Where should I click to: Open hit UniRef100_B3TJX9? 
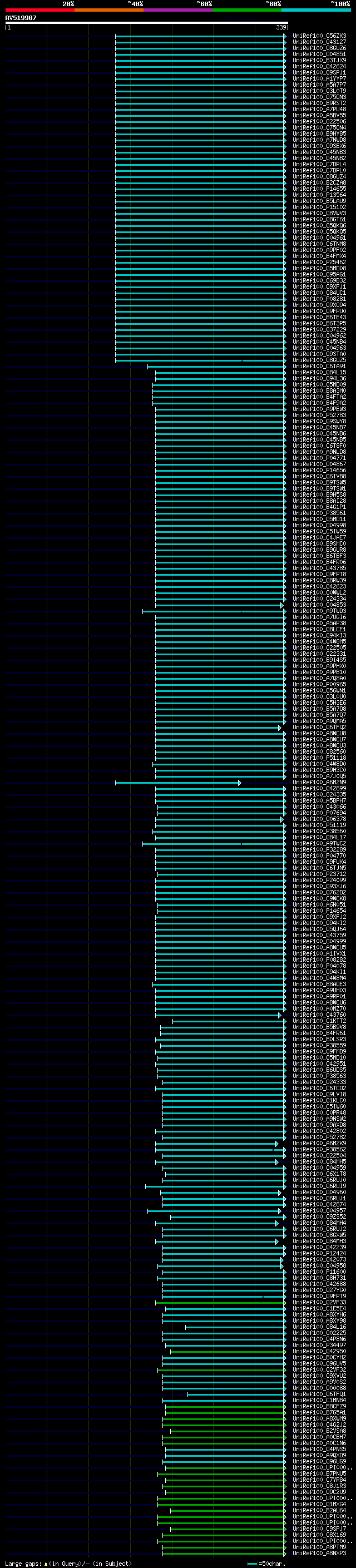(319, 60)
